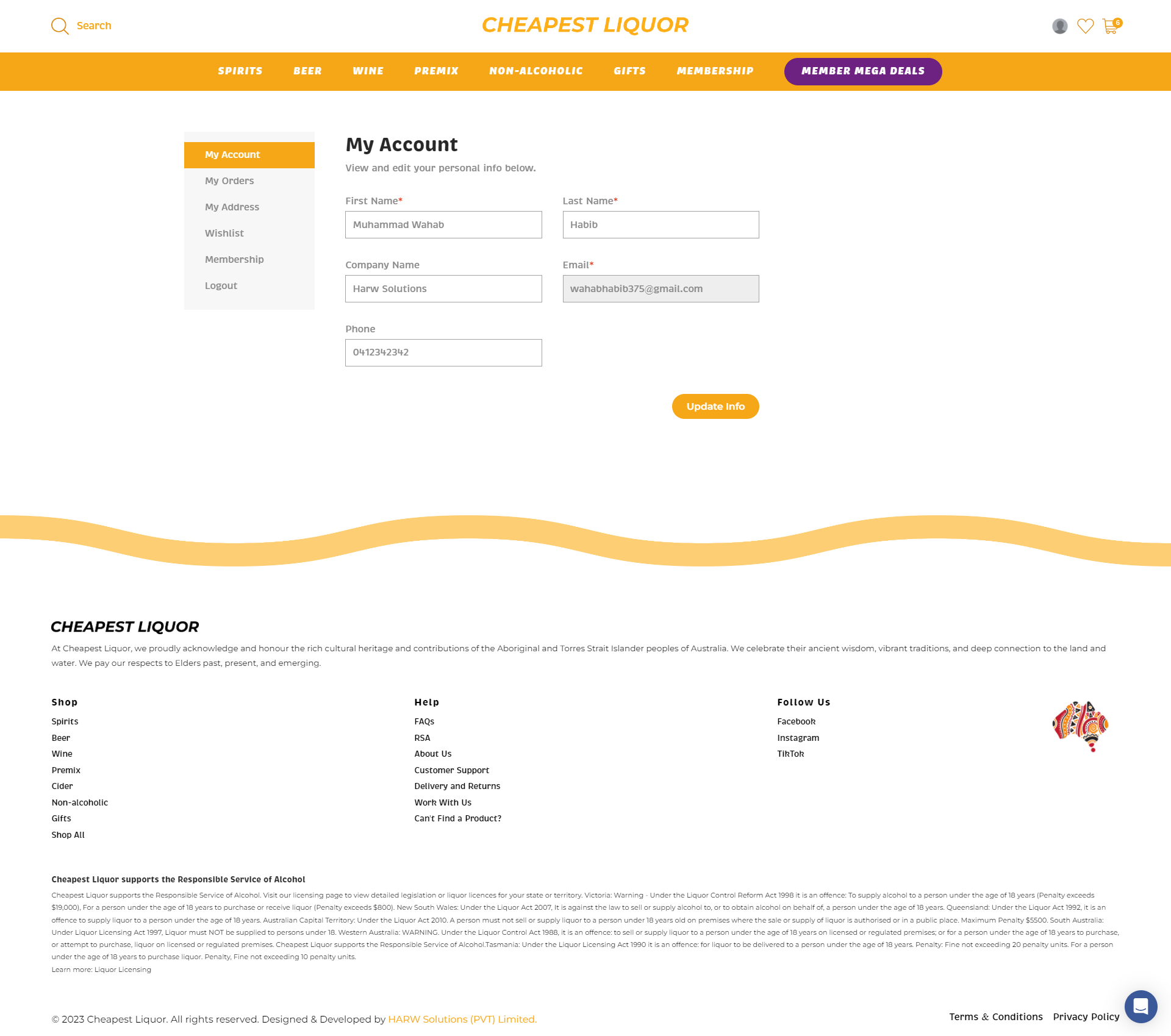
Task: Open the TikTok link
Action: [x=790, y=754]
